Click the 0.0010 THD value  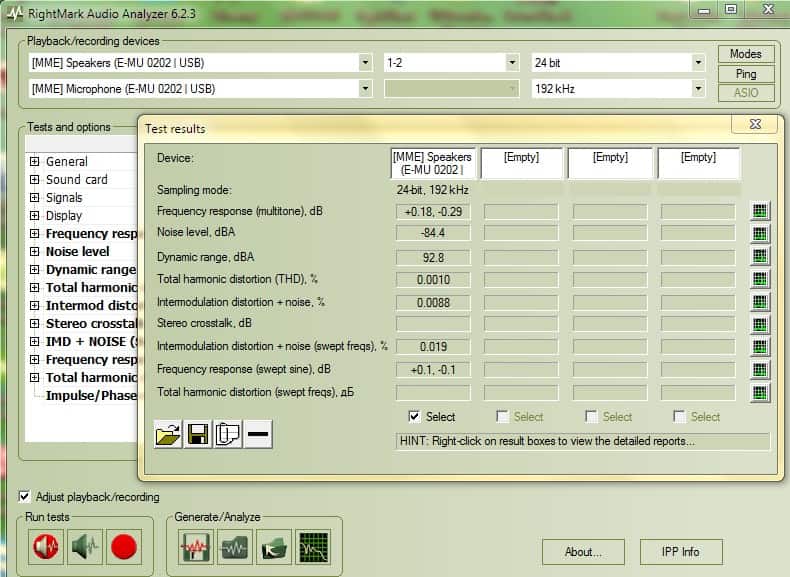coord(433,280)
